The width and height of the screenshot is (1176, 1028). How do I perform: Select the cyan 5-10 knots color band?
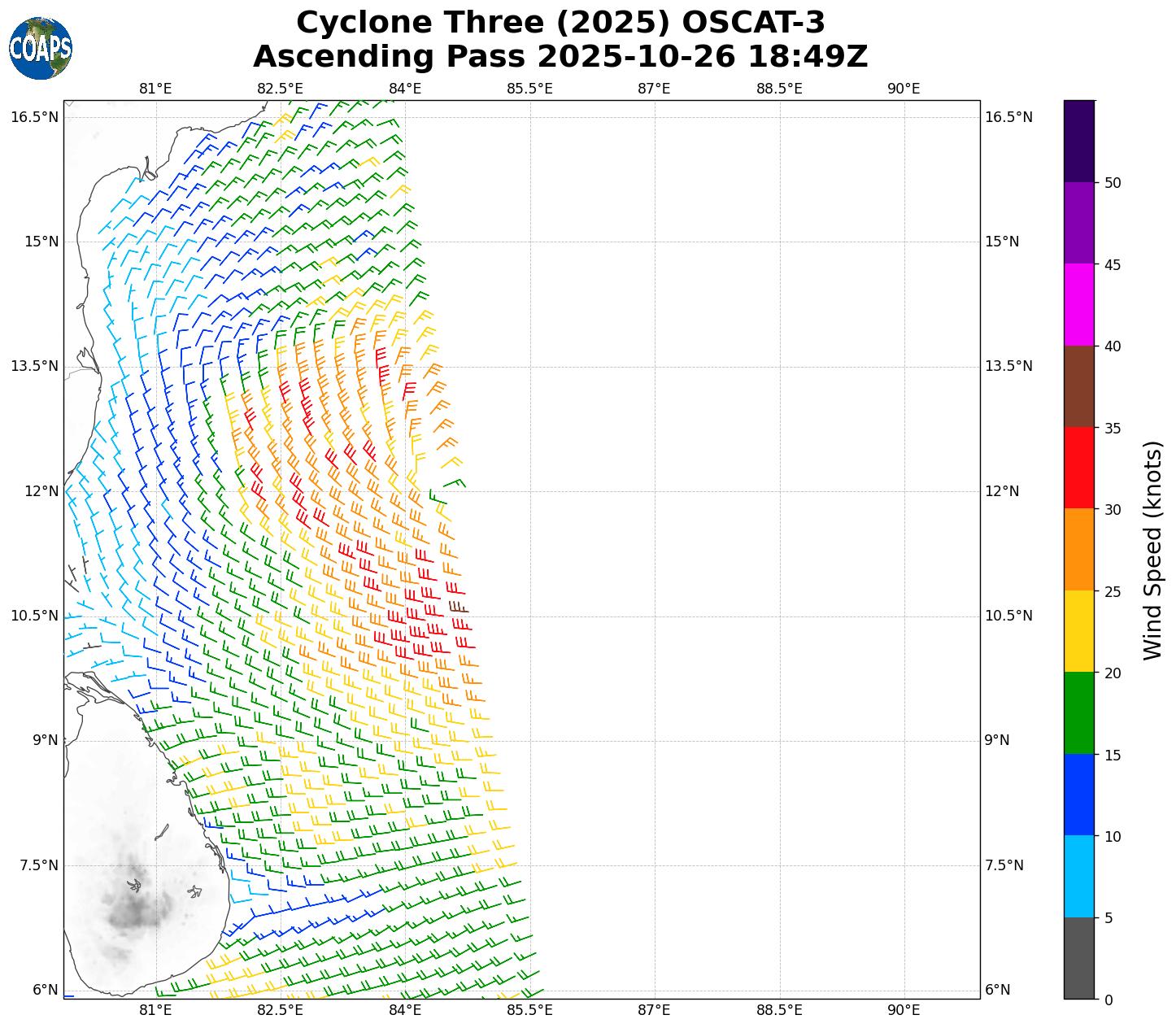coord(1079,876)
